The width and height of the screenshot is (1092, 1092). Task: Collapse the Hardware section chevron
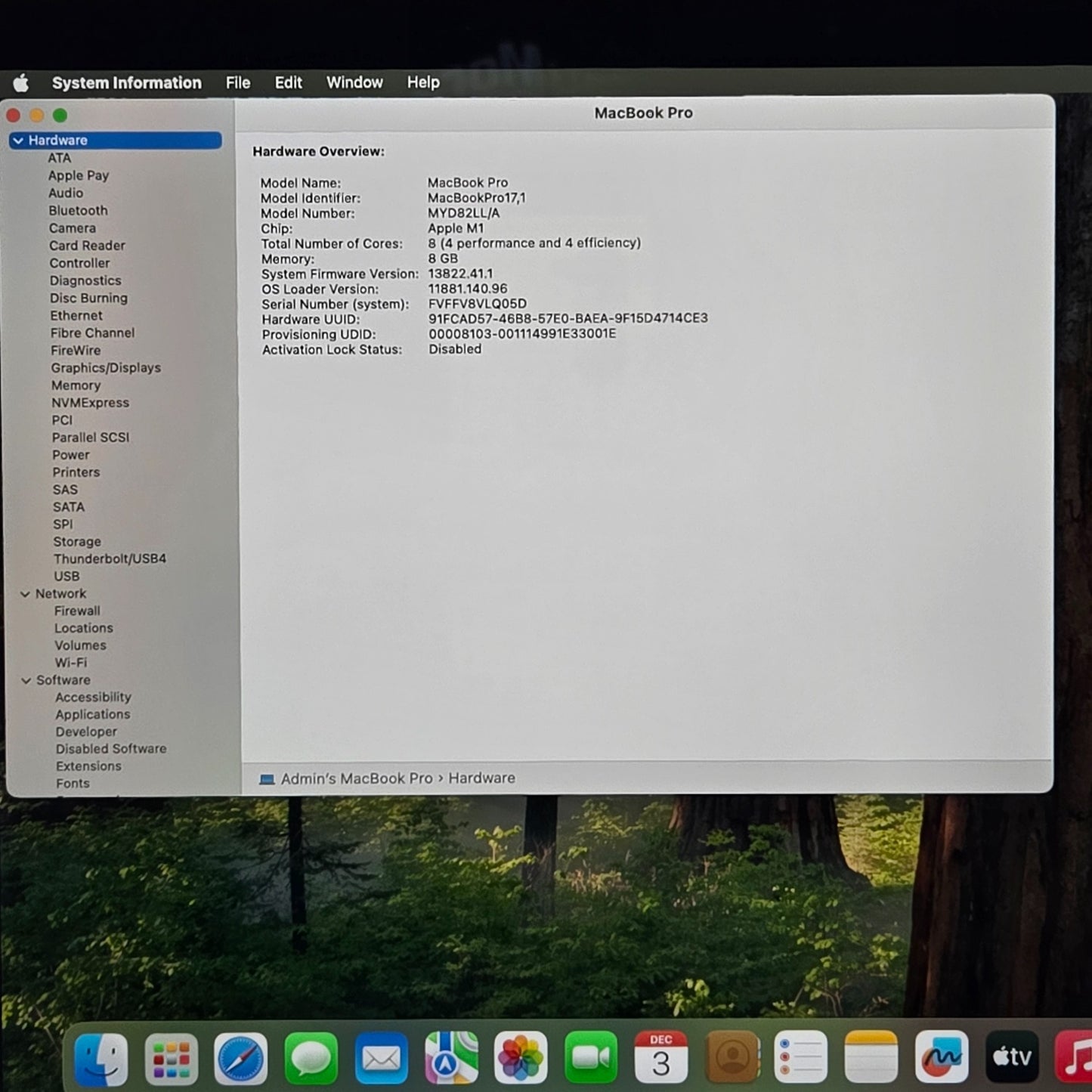pyautogui.click(x=18, y=141)
